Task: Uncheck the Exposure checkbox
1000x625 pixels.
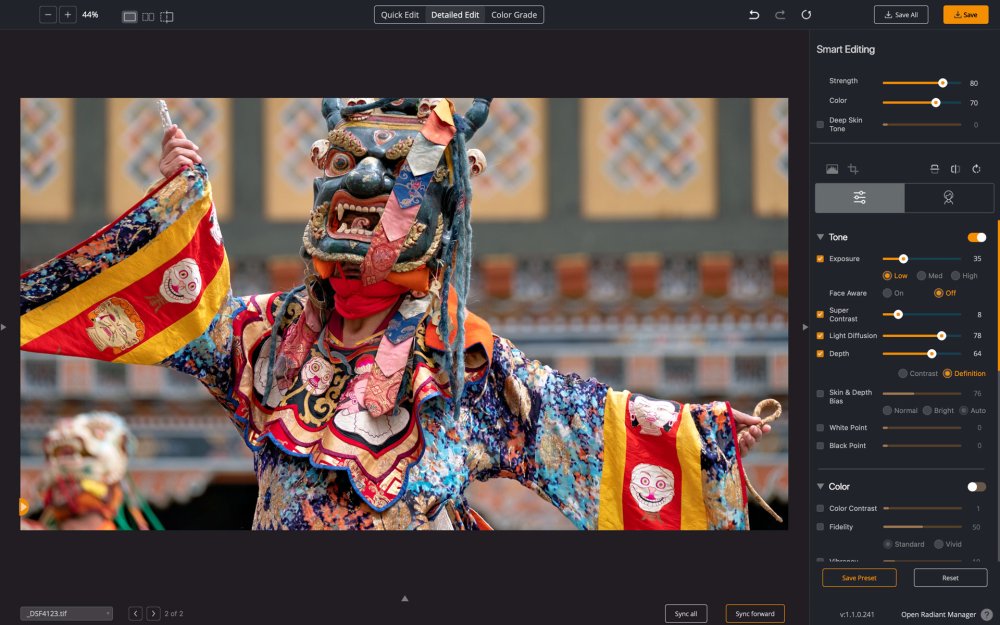Action: (x=820, y=259)
